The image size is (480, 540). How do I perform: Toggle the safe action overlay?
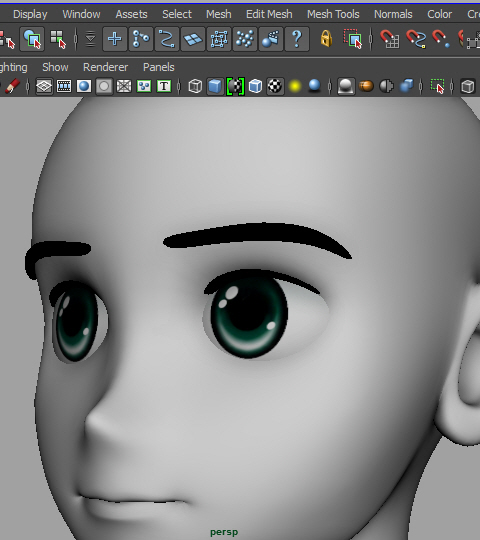[x=144, y=86]
